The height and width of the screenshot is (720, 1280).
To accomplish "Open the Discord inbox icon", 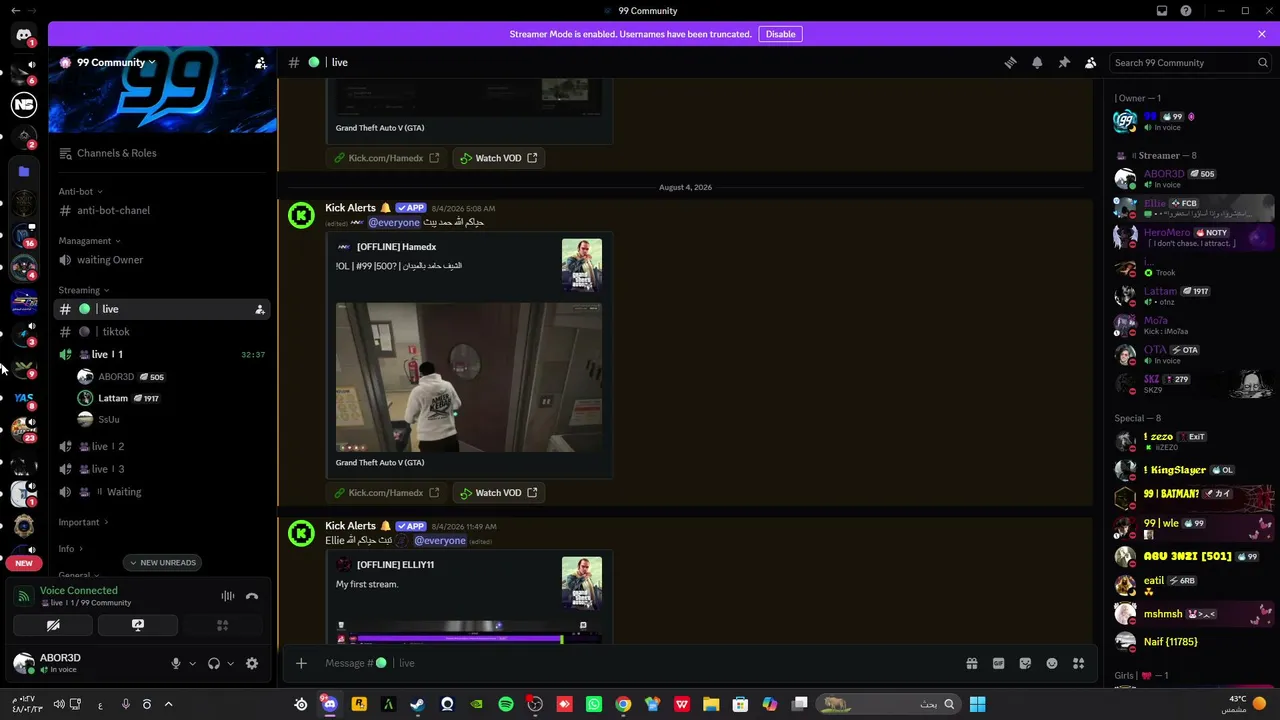I will click(x=1162, y=11).
